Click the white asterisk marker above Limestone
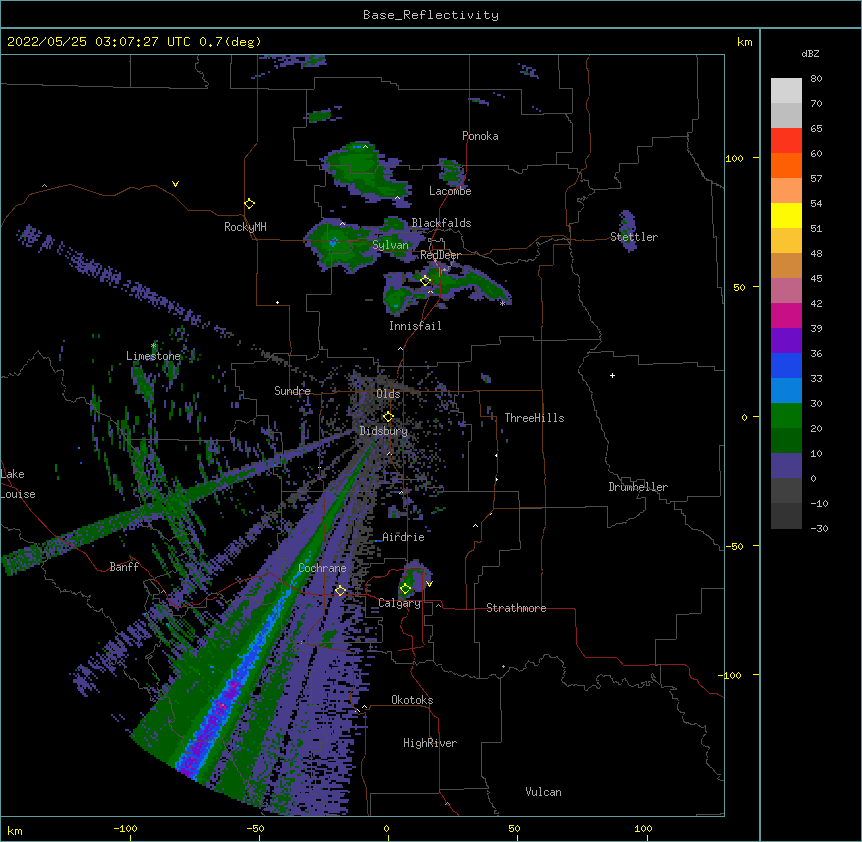 [x=153, y=346]
